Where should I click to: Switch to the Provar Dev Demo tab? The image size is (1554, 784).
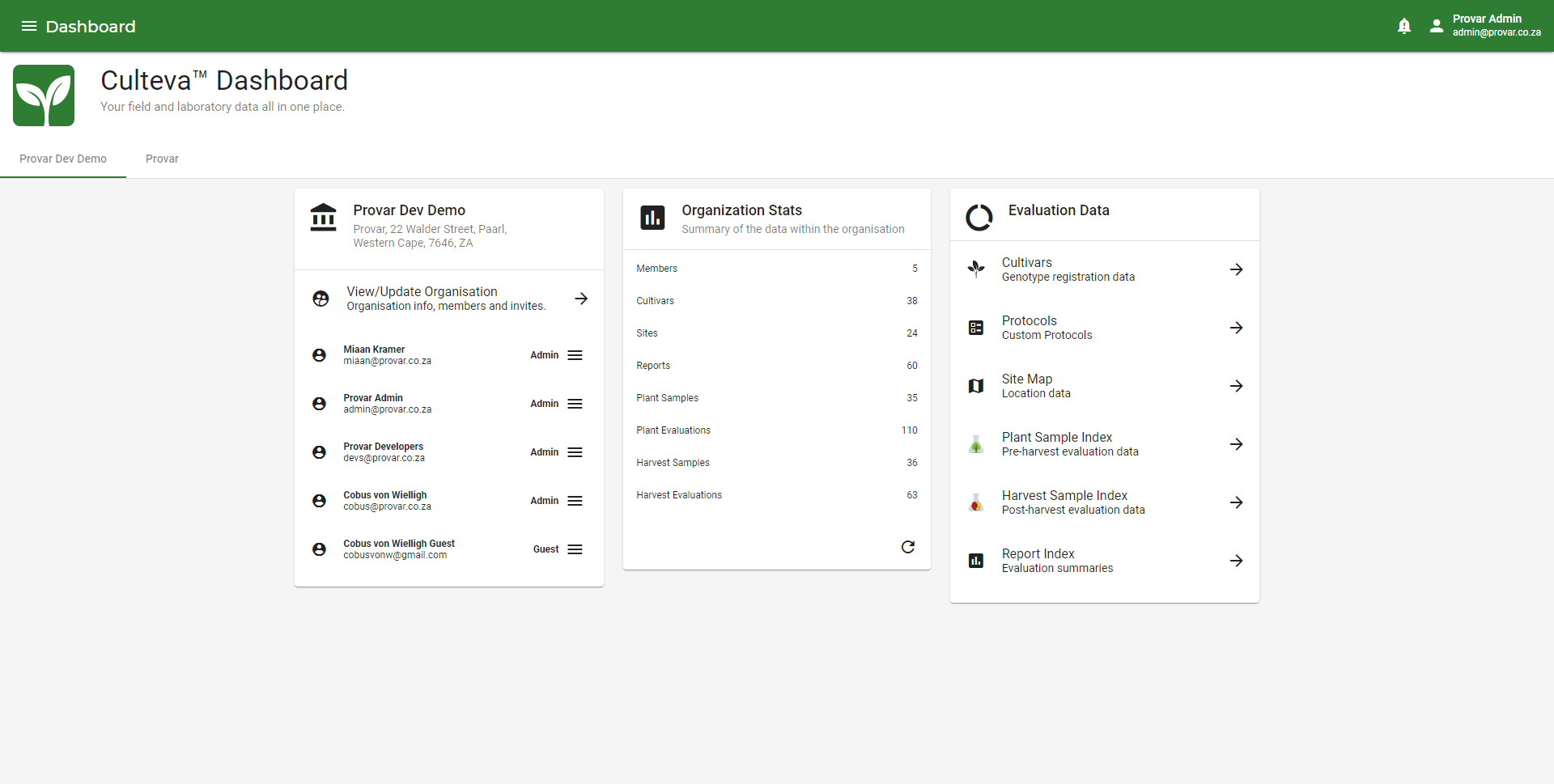coord(63,159)
